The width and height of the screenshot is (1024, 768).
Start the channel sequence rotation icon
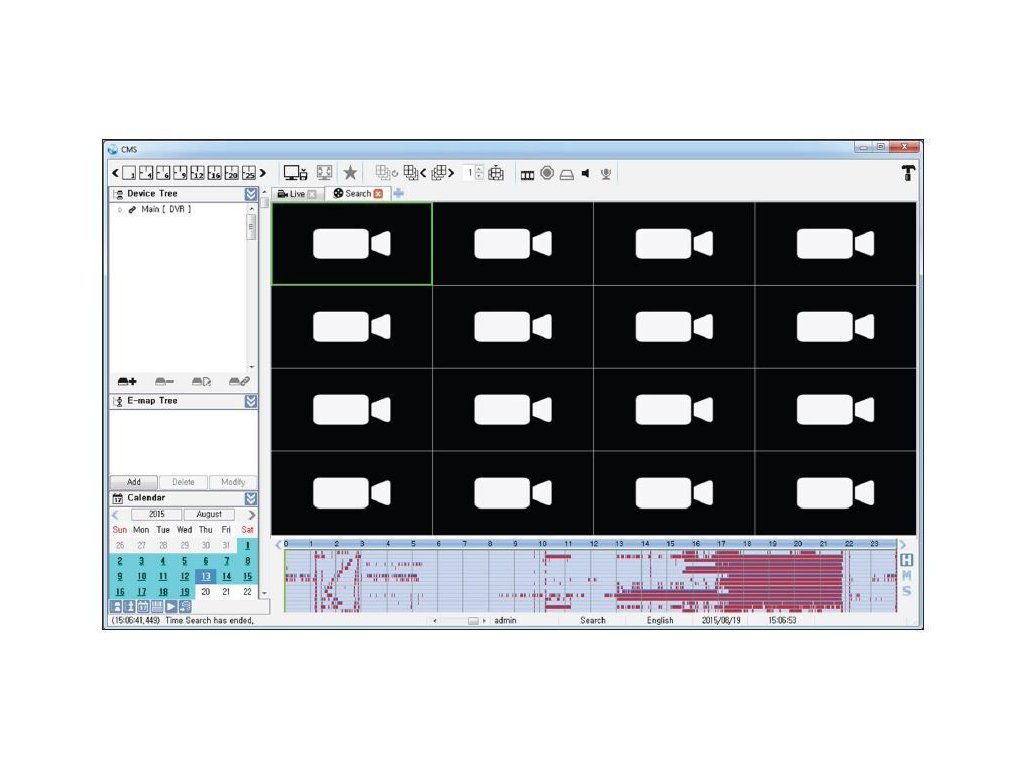pos(387,172)
